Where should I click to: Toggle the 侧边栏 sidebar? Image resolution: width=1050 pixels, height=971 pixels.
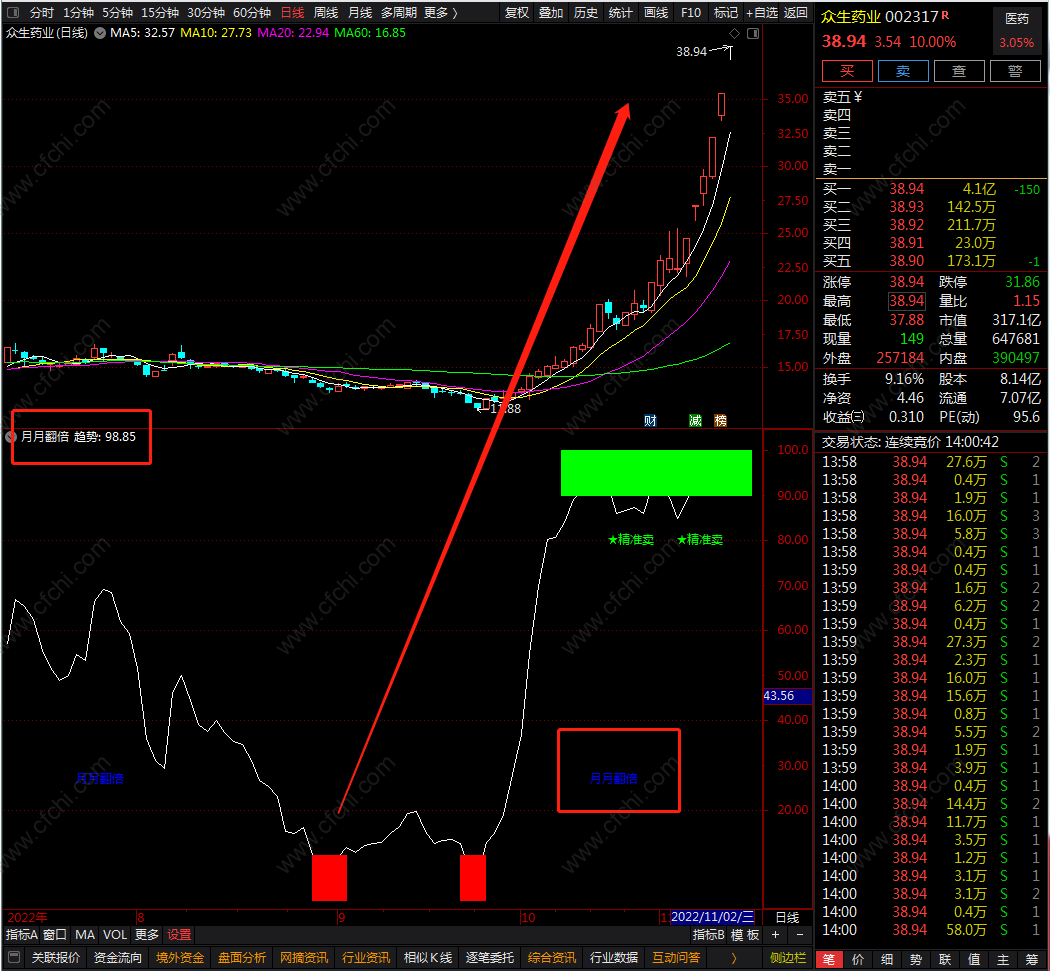click(788, 958)
